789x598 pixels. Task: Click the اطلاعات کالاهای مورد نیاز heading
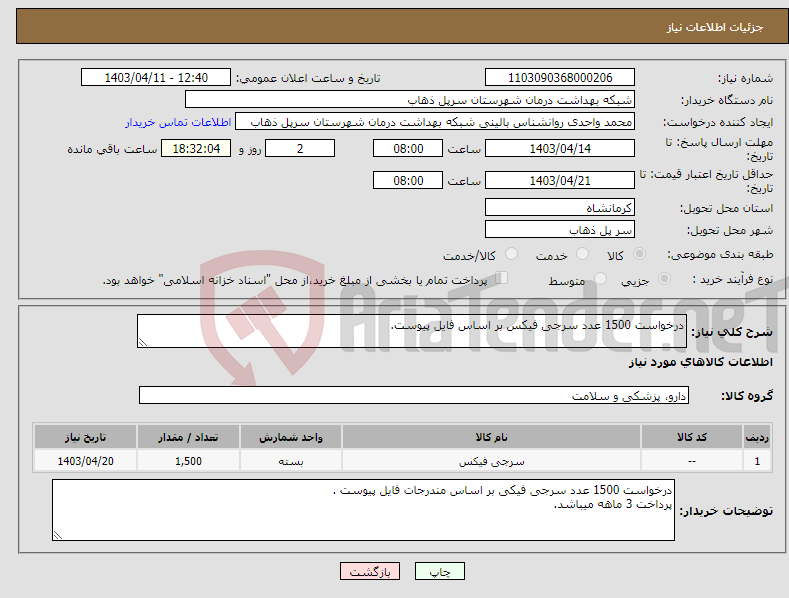click(x=700, y=362)
